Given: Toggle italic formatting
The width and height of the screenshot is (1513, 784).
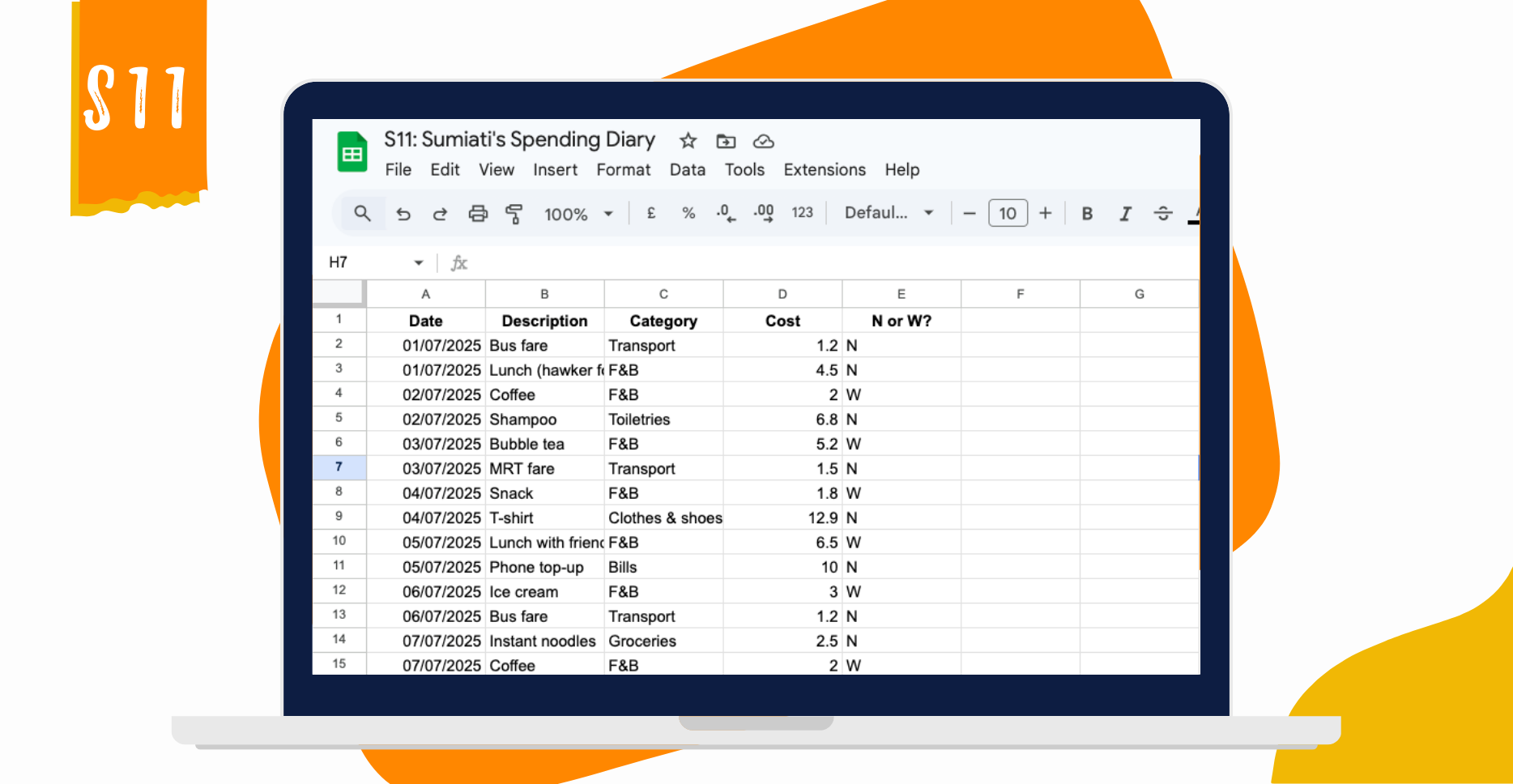Looking at the screenshot, I should click(1125, 213).
